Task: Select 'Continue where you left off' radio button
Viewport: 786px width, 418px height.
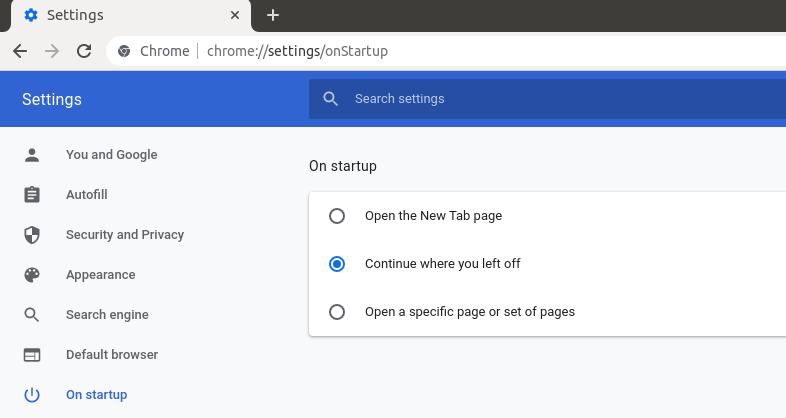Action: pyautogui.click(x=337, y=264)
